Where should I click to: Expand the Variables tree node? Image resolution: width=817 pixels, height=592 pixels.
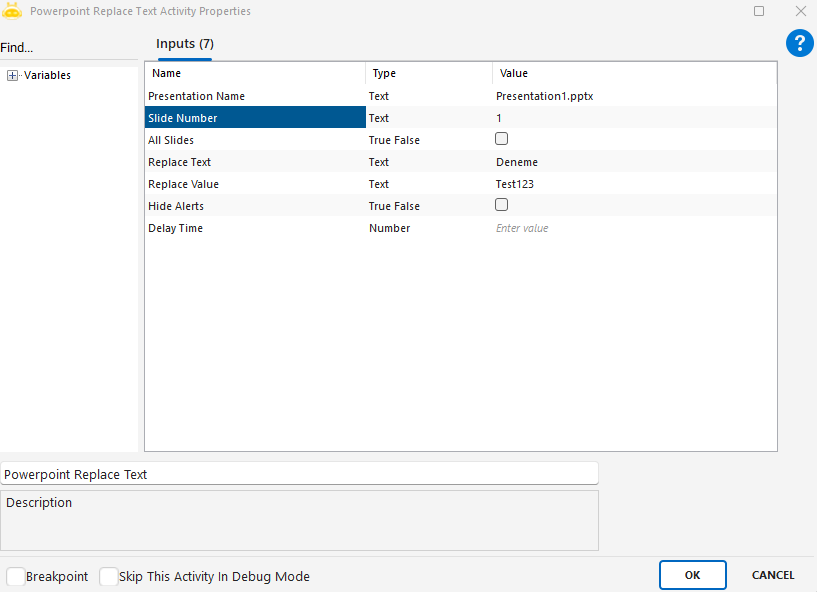[x=12, y=75]
